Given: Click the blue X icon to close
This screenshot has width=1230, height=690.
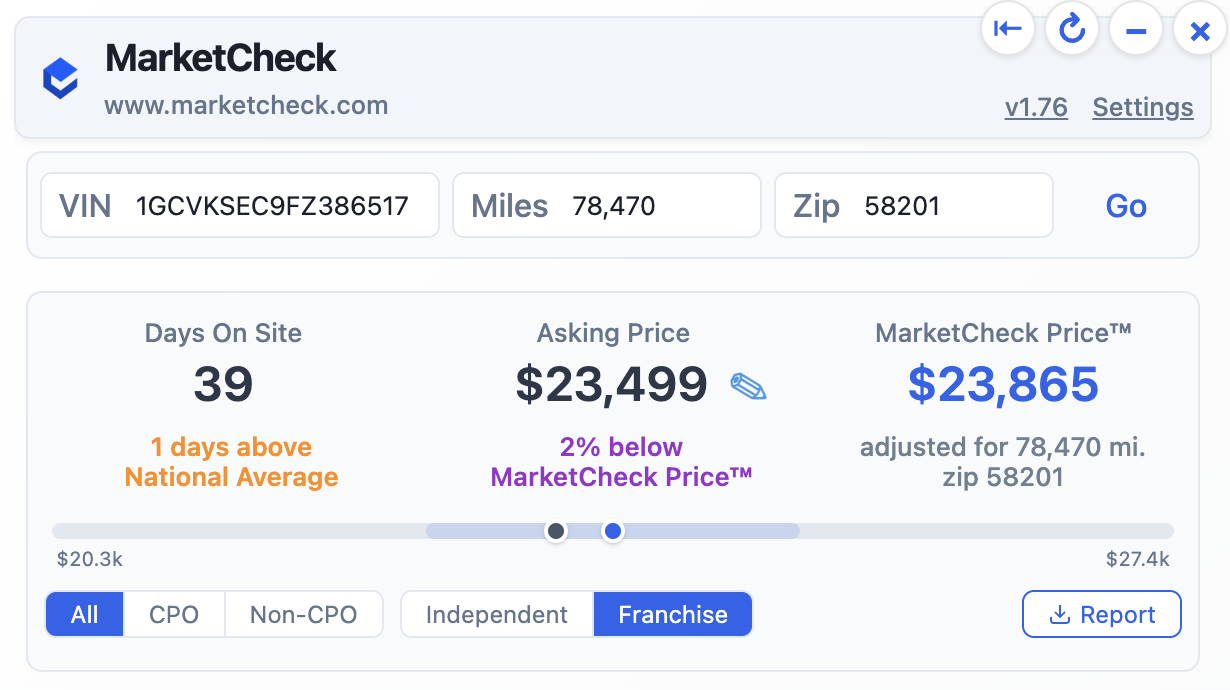Looking at the screenshot, I should (1199, 30).
